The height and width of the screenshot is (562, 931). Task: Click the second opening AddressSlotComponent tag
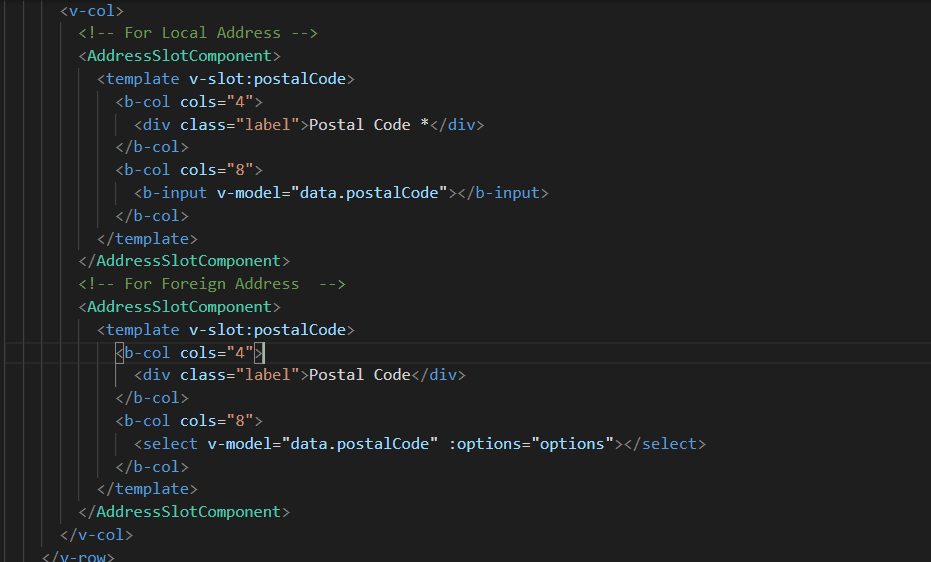pyautogui.click(x=179, y=307)
